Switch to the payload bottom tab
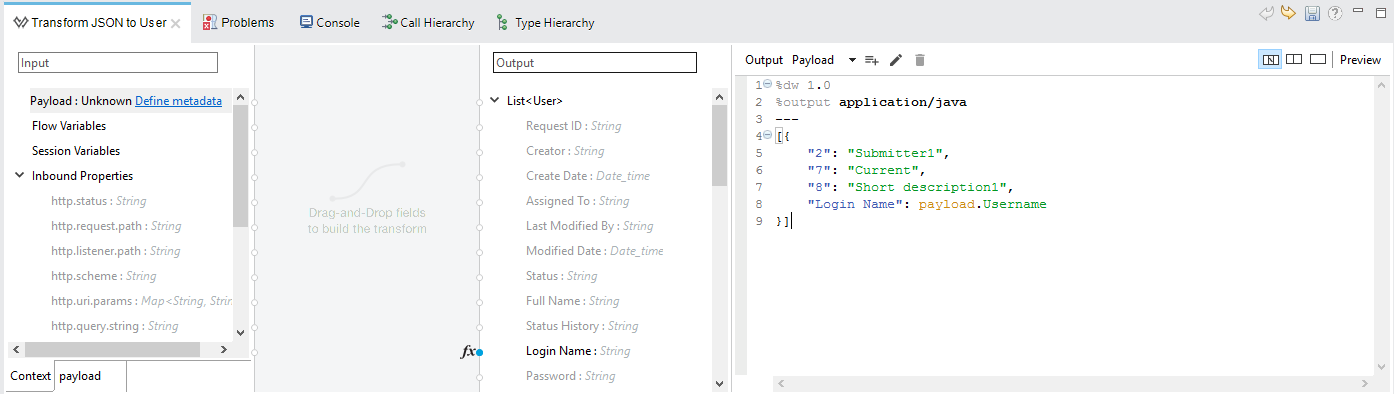The image size is (1394, 394). pos(80,376)
